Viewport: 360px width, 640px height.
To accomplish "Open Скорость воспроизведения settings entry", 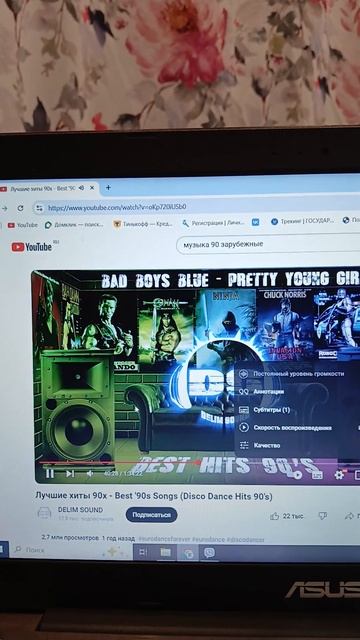I will (x=297, y=428).
